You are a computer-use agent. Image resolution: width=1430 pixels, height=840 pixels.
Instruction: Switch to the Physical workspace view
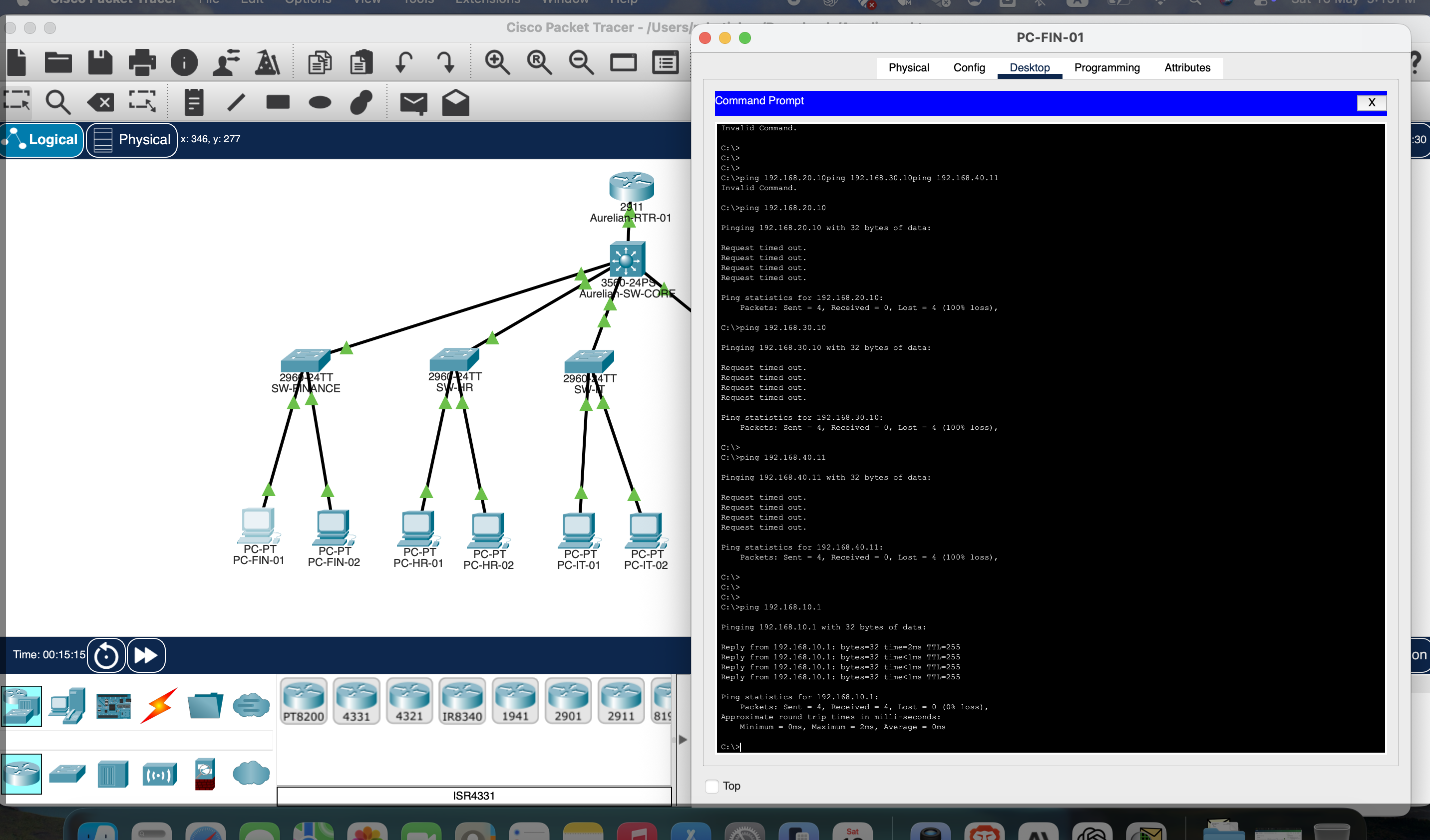point(132,140)
